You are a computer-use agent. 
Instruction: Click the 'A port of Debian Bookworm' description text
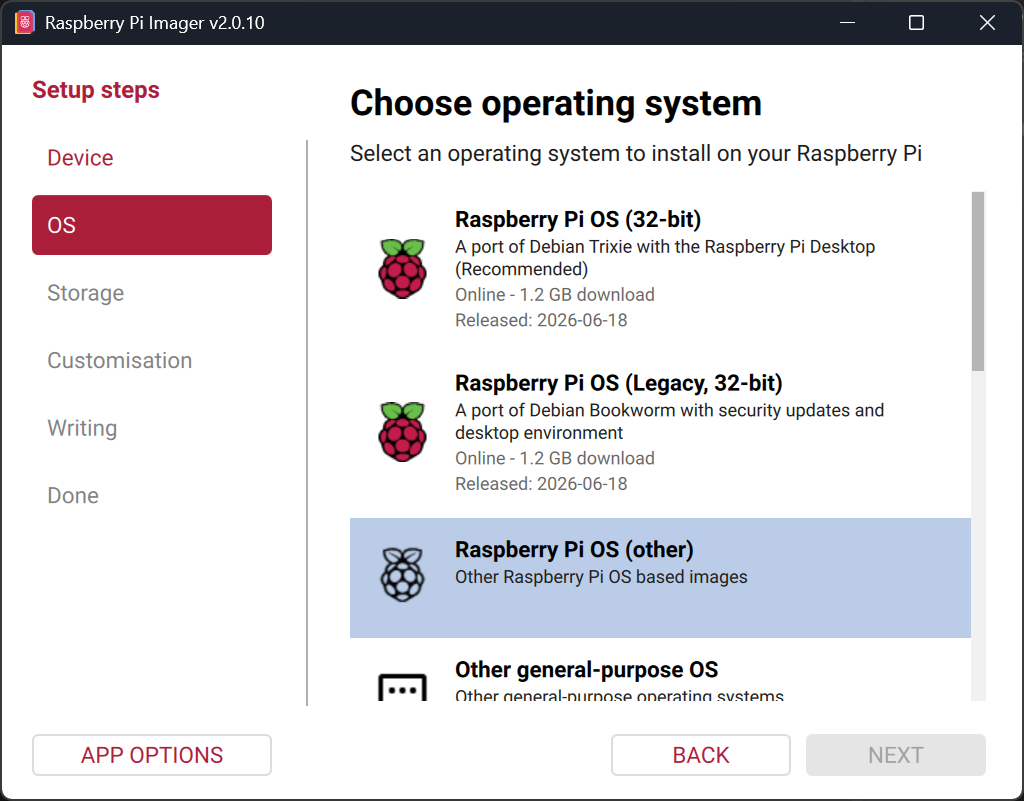tap(669, 421)
